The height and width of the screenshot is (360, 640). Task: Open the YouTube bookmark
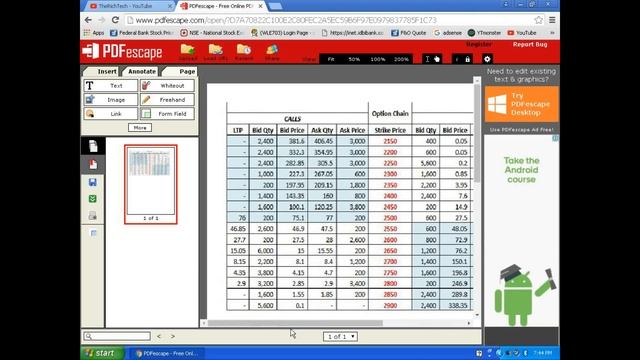point(522,33)
